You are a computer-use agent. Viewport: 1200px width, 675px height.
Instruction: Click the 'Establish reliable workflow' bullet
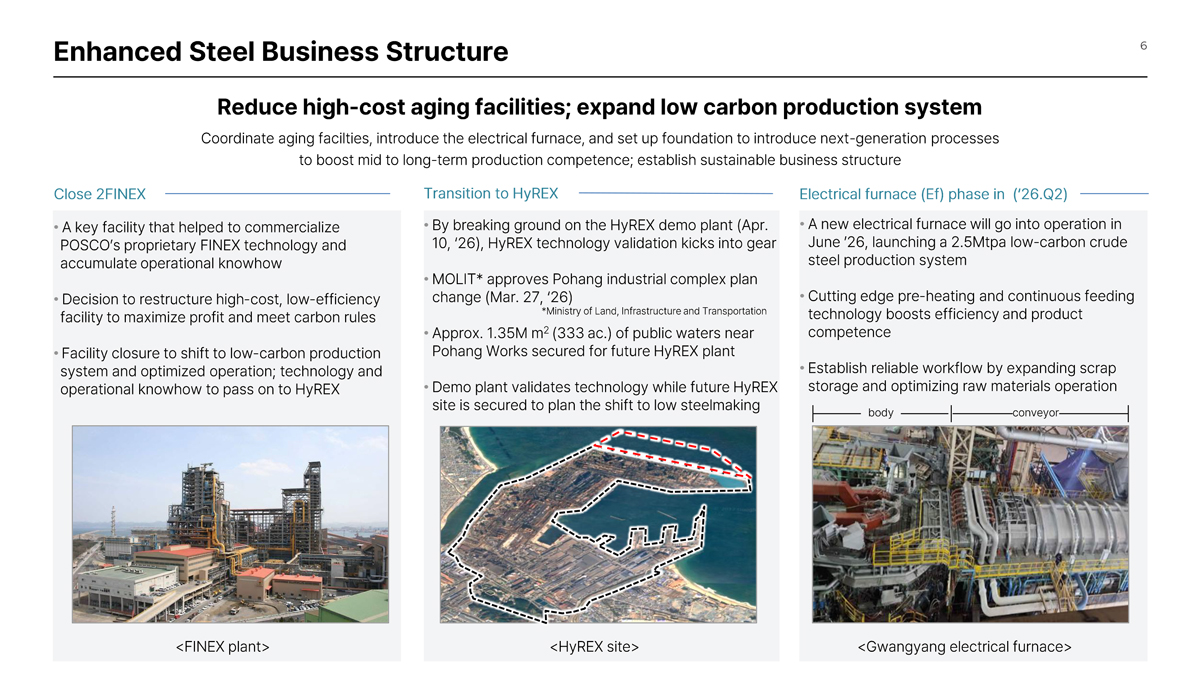point(958,377)
